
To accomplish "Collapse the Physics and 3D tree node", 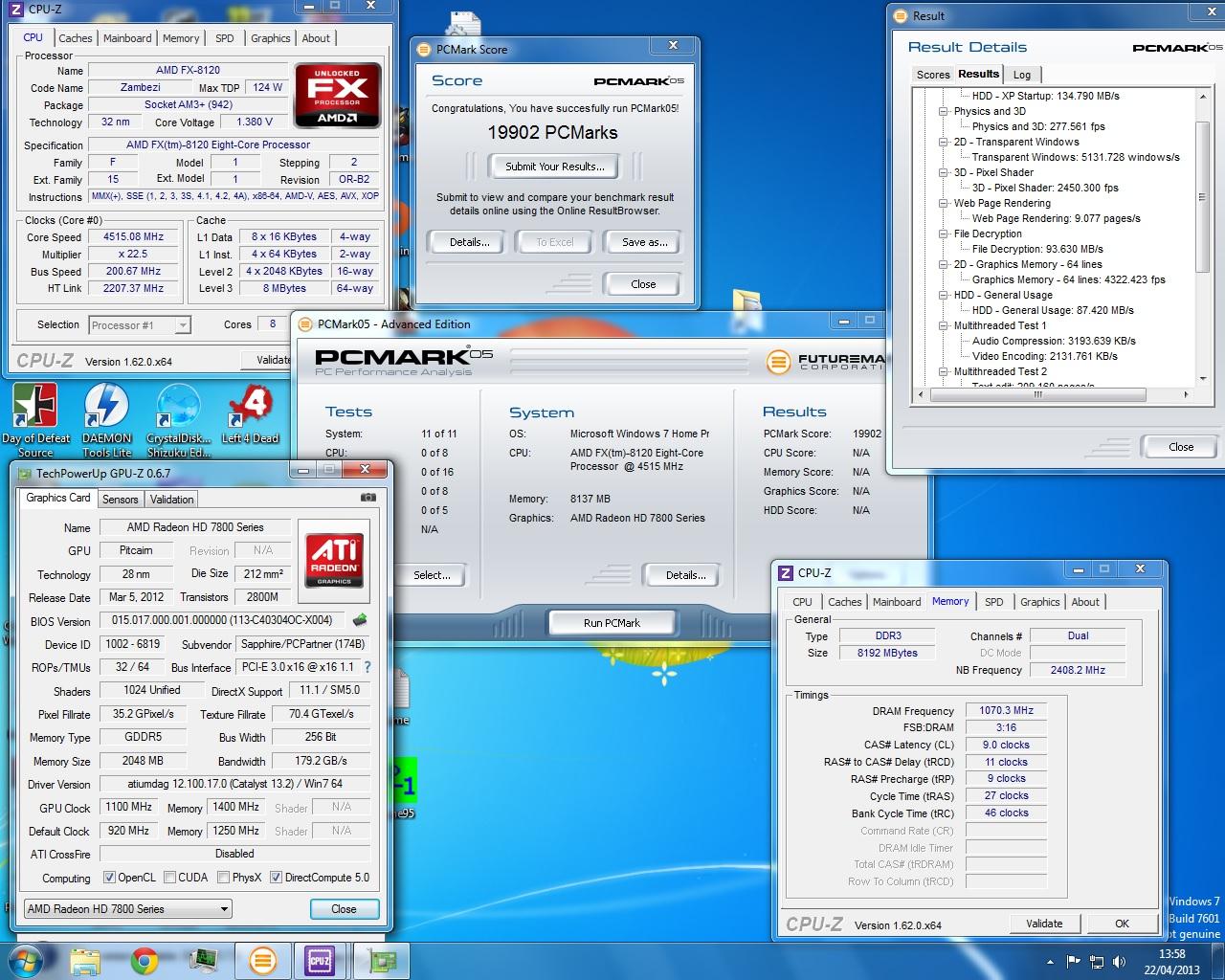I will point(944,111).
